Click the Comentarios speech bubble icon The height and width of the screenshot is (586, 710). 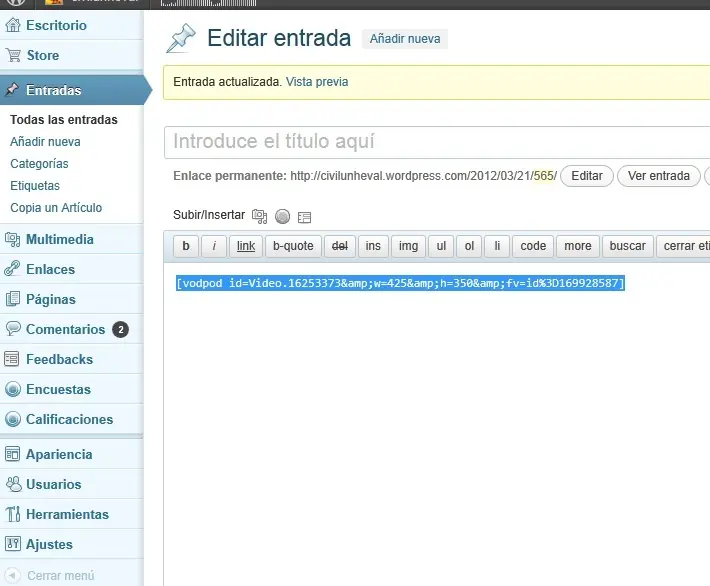pos(13,329)
